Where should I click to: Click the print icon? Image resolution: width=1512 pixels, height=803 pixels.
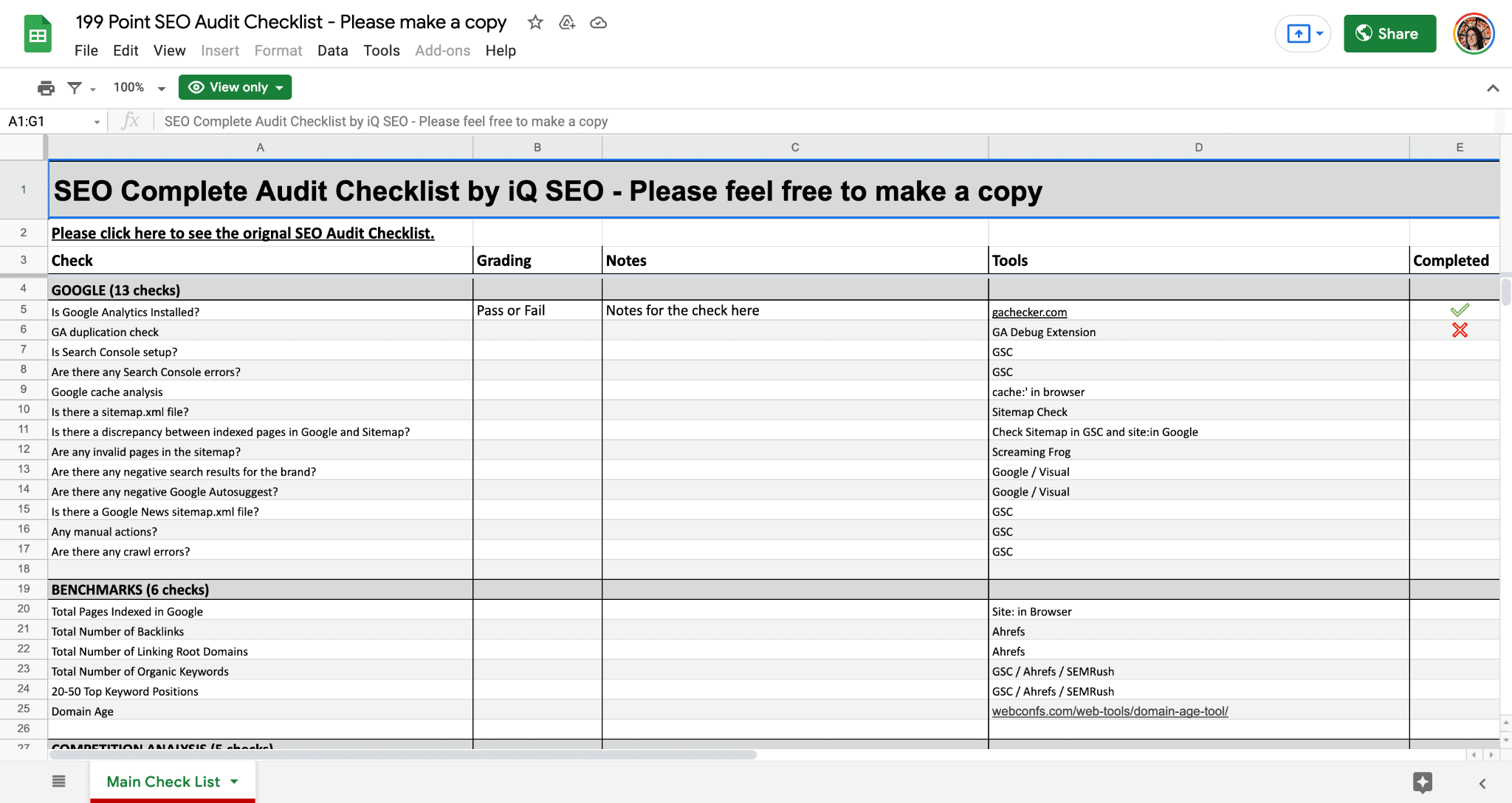click(46, 88)
